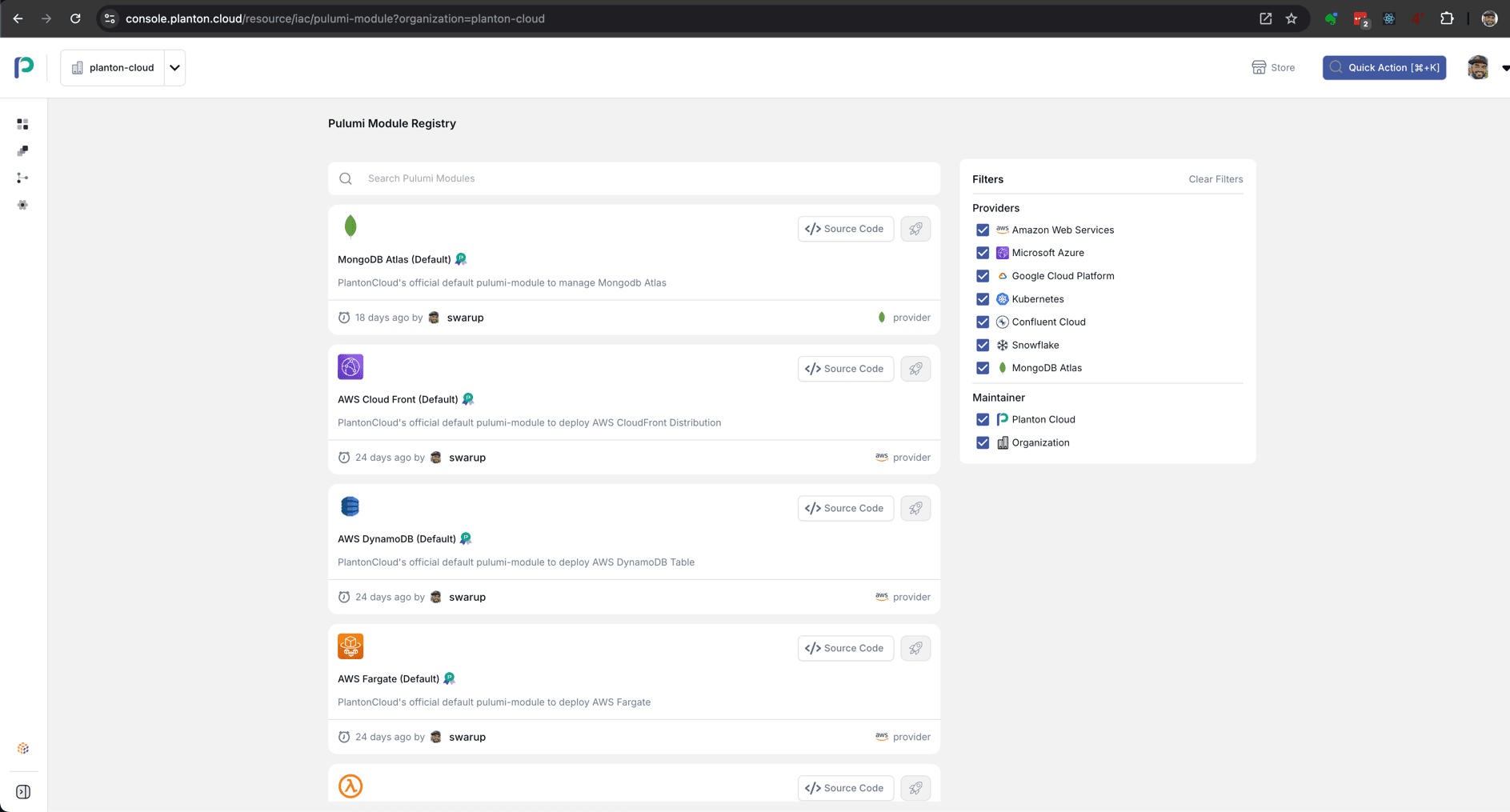Uncheck the Snowflake provider filter
Image resolution: width=1510 pixels, height=812 pixels.
click(983, 345)
